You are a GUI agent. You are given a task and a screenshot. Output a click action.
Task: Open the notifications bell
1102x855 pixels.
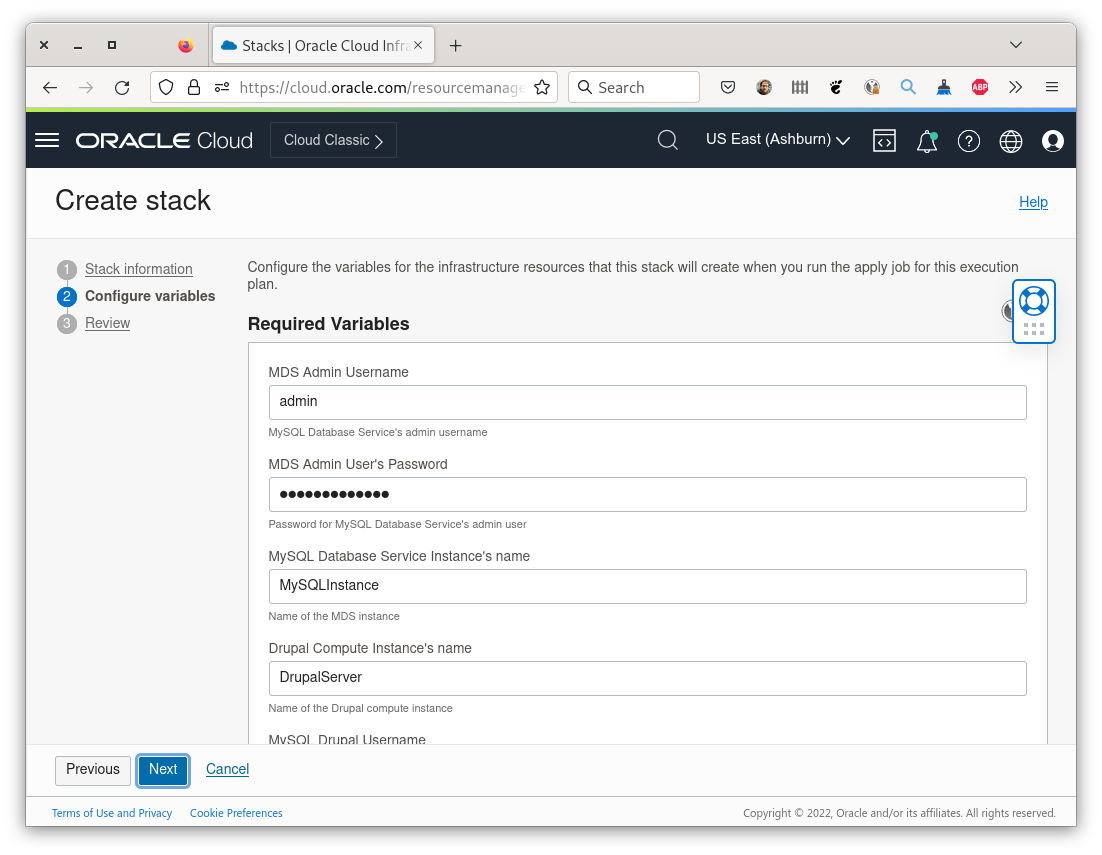[x=926, y=141]
